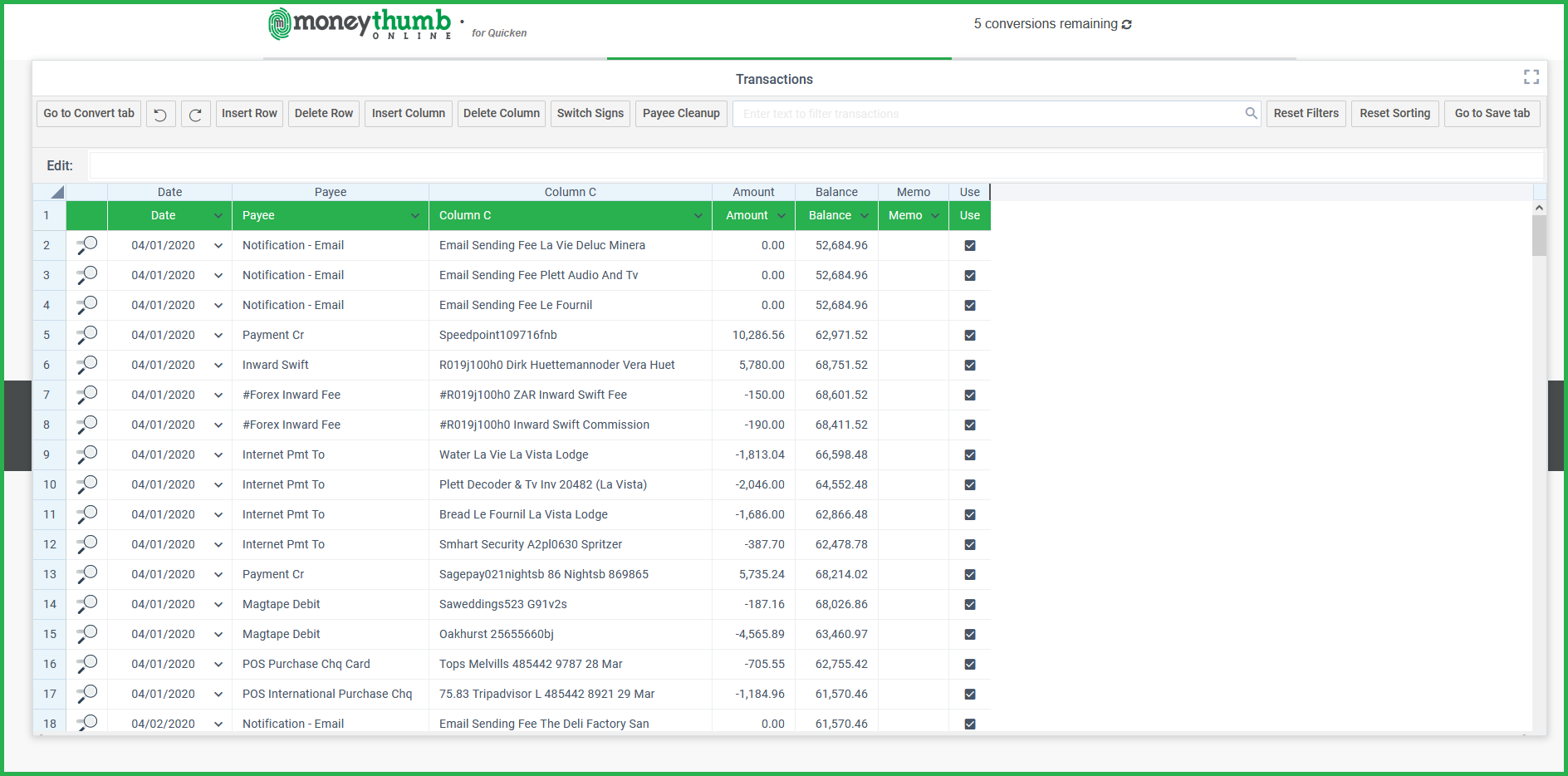Refresh conversions count with the refresh icon
Viewport: 1568px width, 776px height.
1127,24
